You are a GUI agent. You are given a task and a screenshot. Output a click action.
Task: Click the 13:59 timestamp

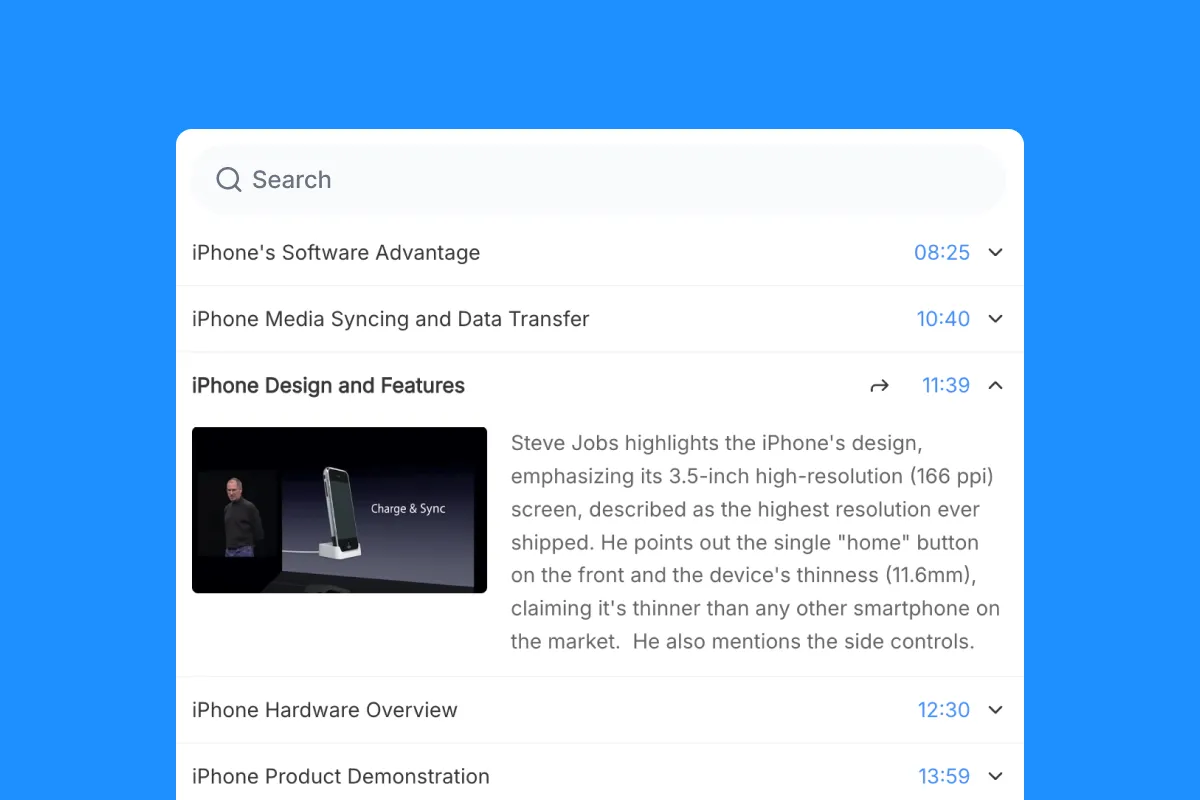click(x=943, y=776)
